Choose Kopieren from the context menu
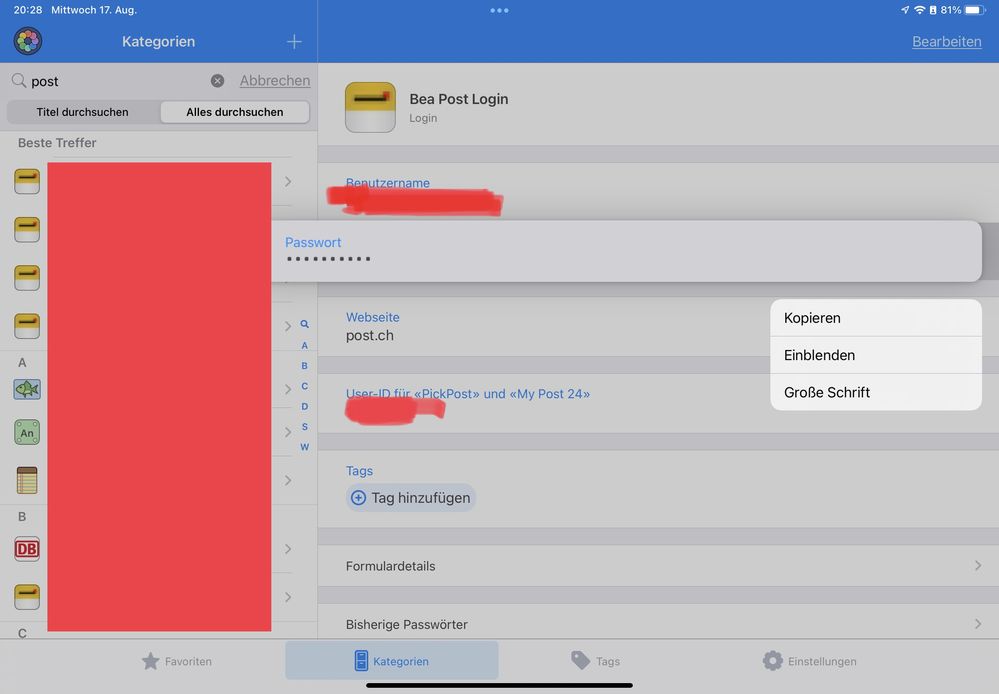The image size is (999, 694). (875, 318)
